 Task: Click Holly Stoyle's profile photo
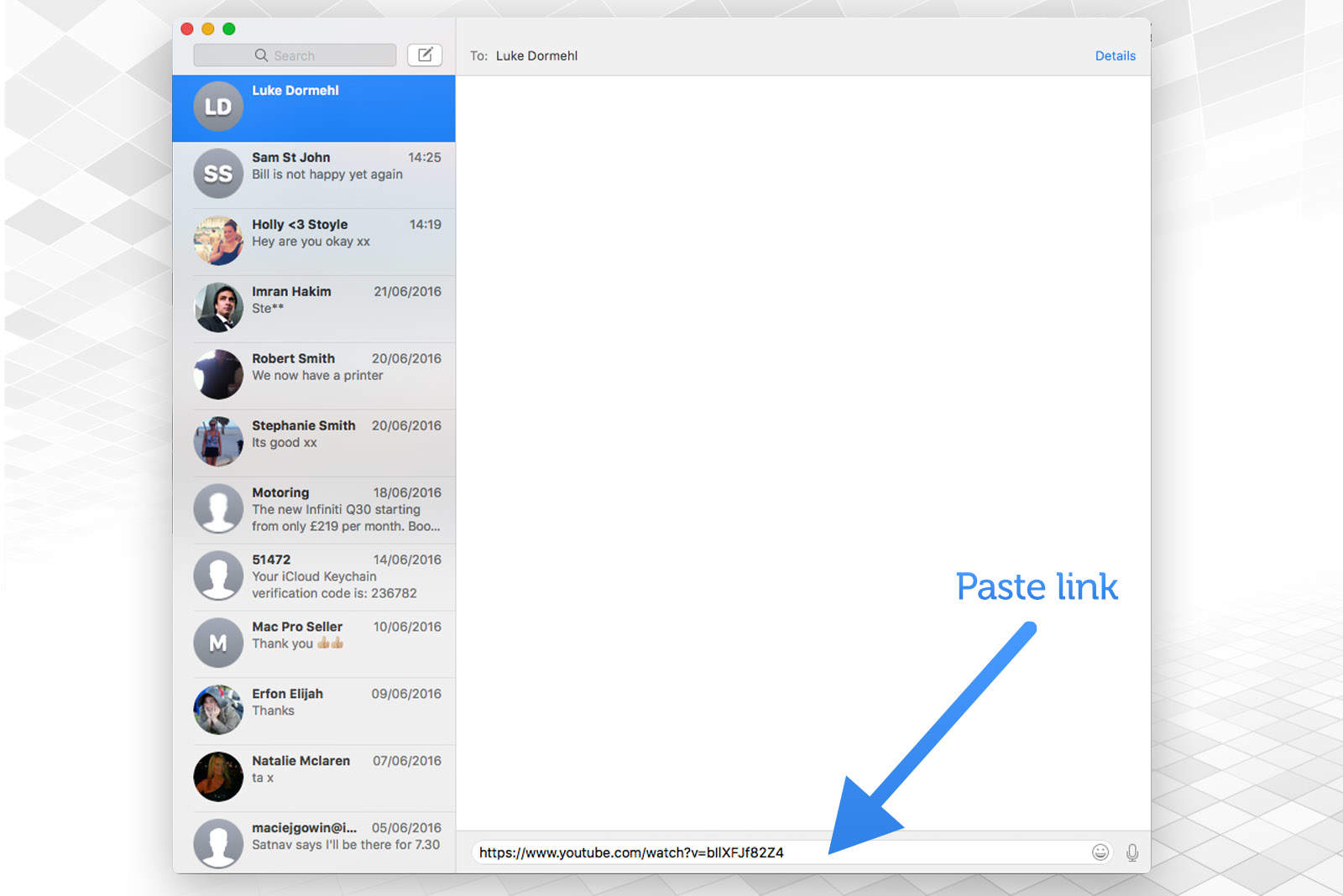pos(217,241)
